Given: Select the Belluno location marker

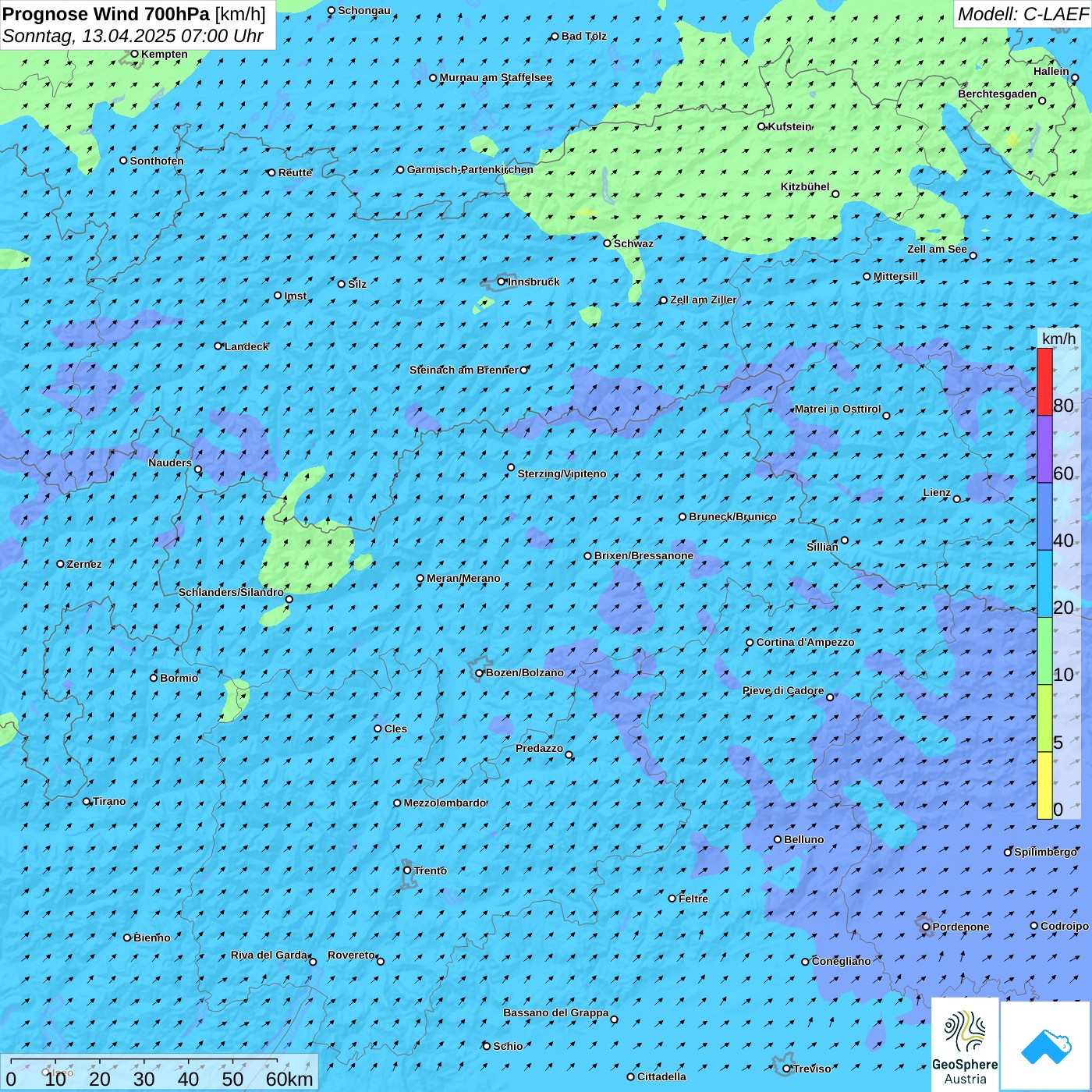Looking at the screenshot, I should pyautogui.click(x=778, y=839).
